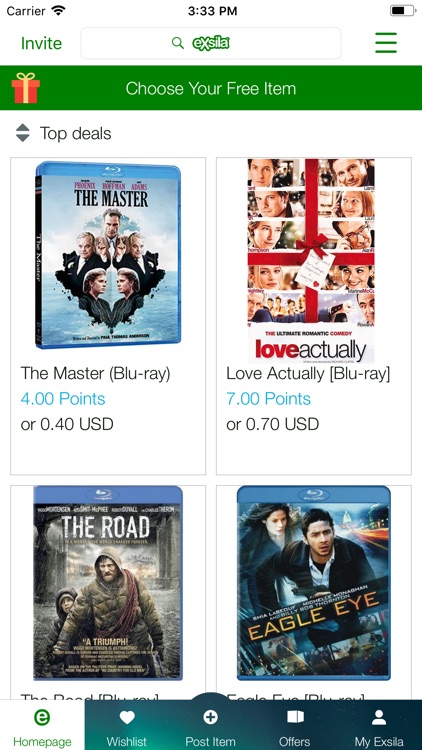Open the hamburger menu icon
This screenshot has width=422, height=750.
point(386,43)
